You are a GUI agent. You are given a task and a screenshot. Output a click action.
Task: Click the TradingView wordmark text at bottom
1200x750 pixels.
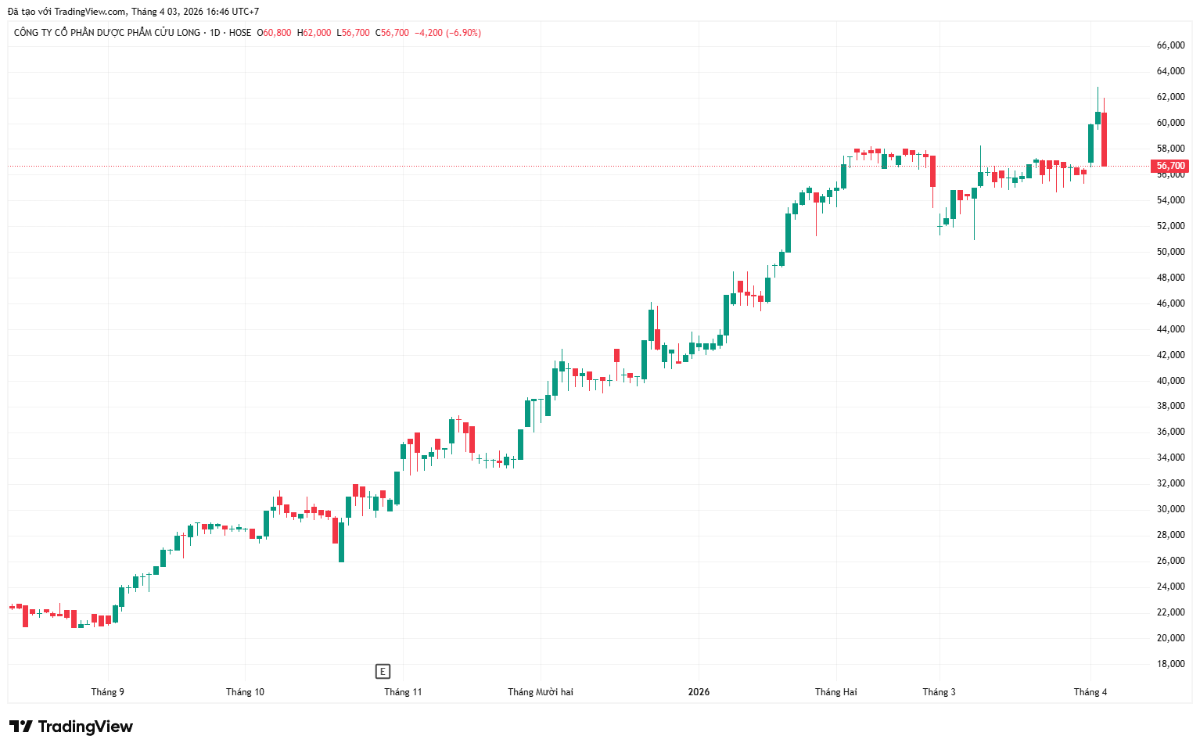85,727
